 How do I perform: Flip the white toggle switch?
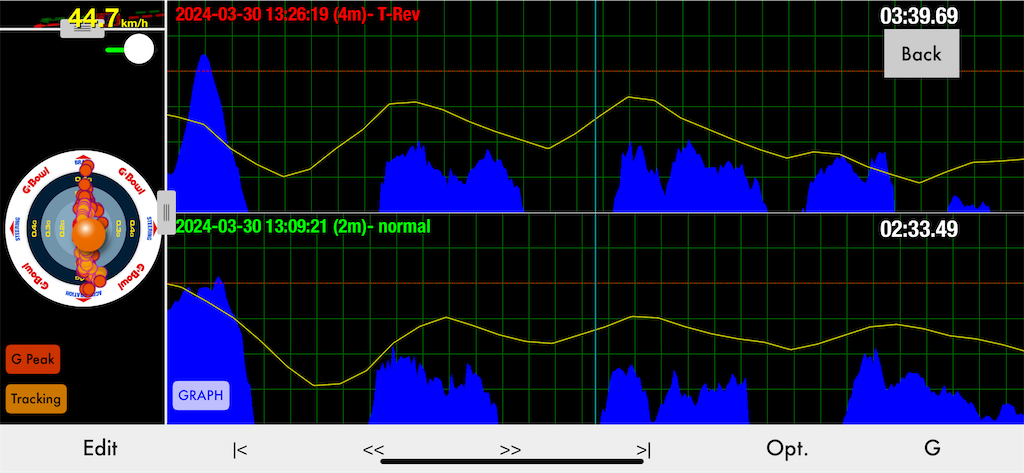tap(130, 49)
